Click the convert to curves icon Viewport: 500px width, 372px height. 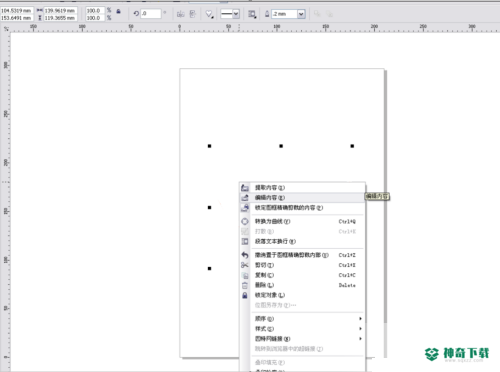[245, 221]
